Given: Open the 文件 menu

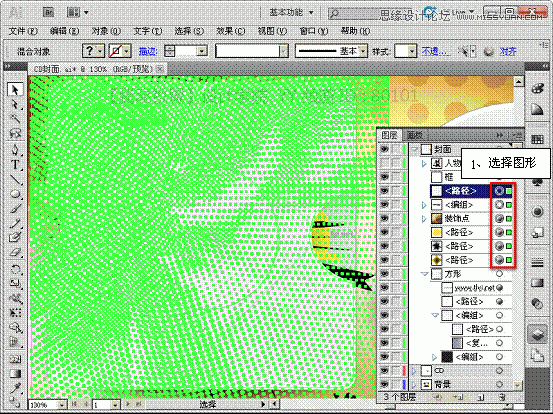Looking at the screenshot, I should 23,31.
